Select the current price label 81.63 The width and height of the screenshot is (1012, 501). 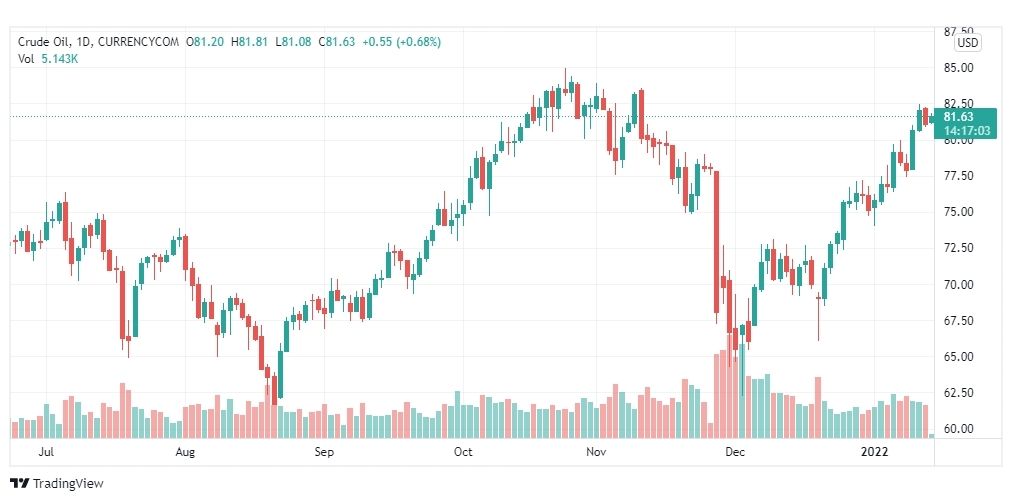point(958,117)
